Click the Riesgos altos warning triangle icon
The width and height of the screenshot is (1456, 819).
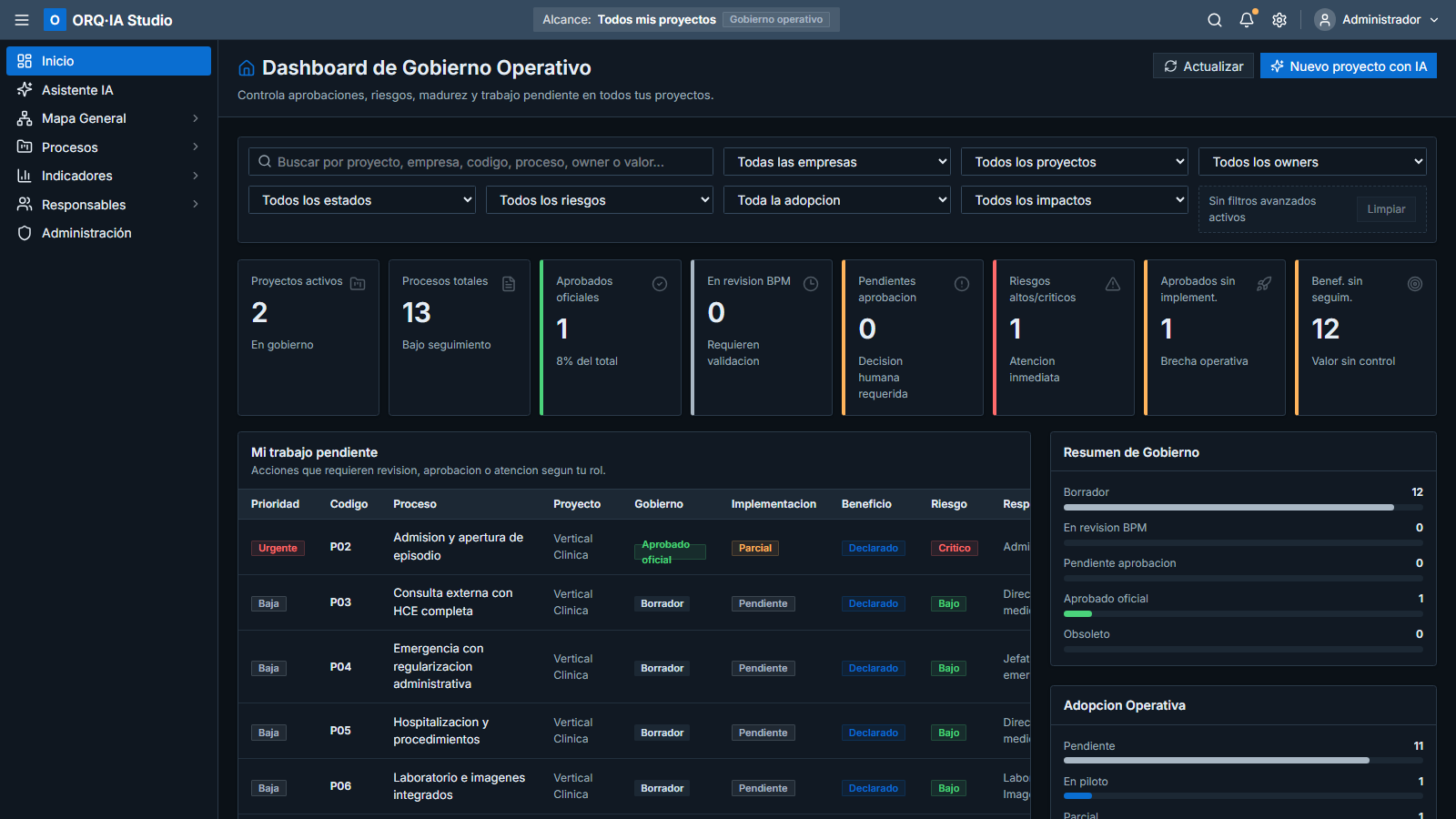pos(1113,284)
